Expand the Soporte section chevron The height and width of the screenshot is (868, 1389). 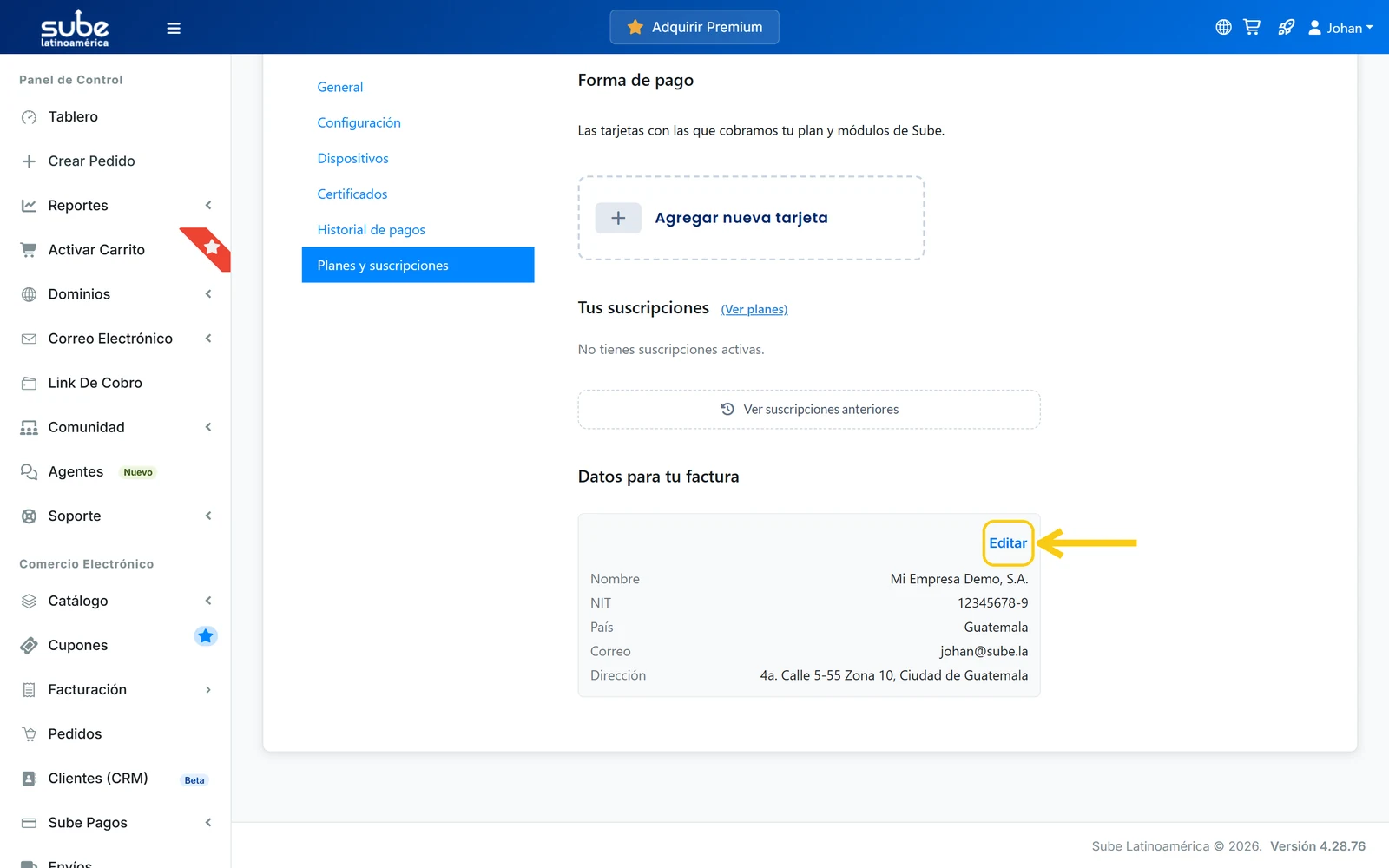coord(208,516)
